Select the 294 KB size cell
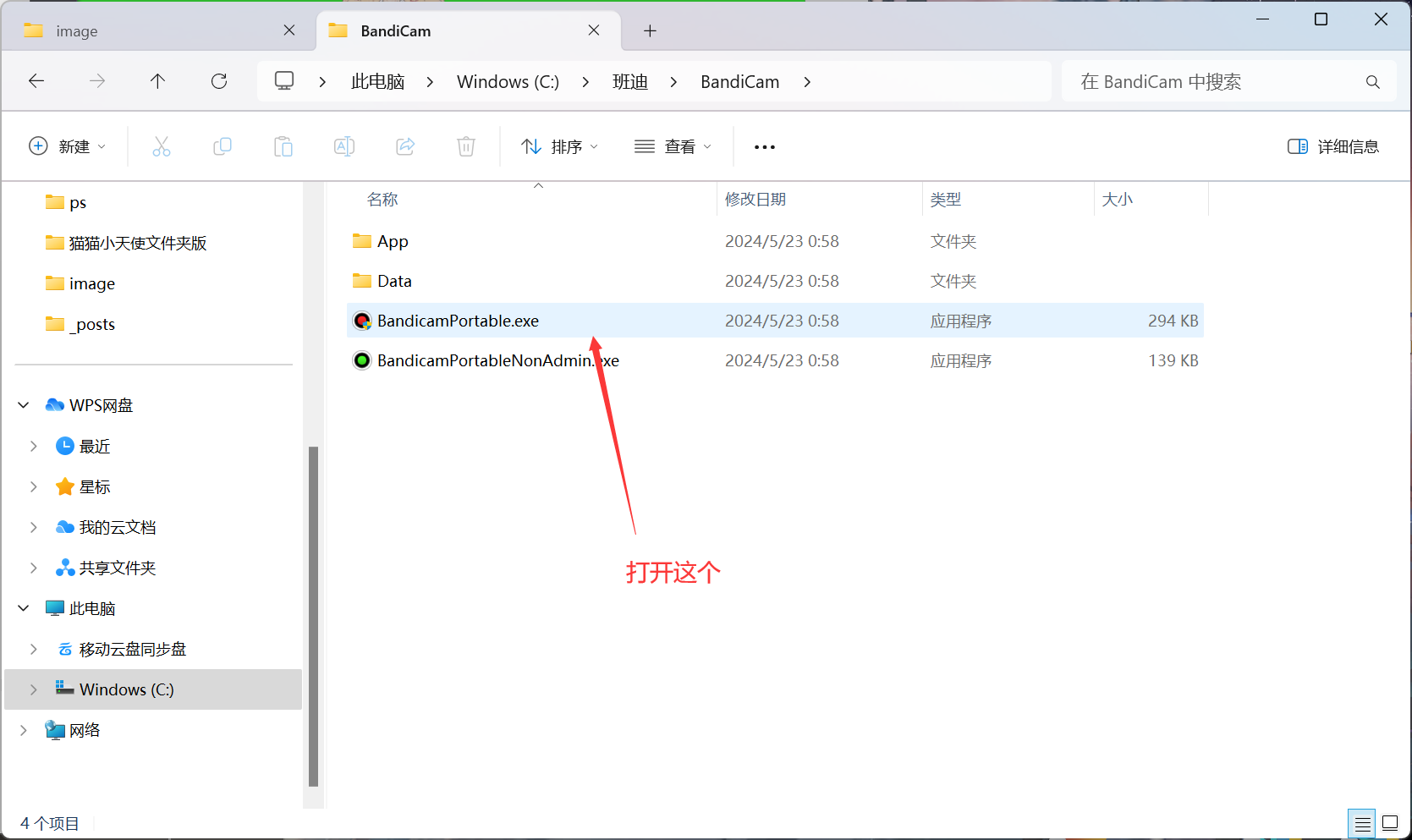The width and height of the screenshot is (1412, 840). tap(1173, 321)
